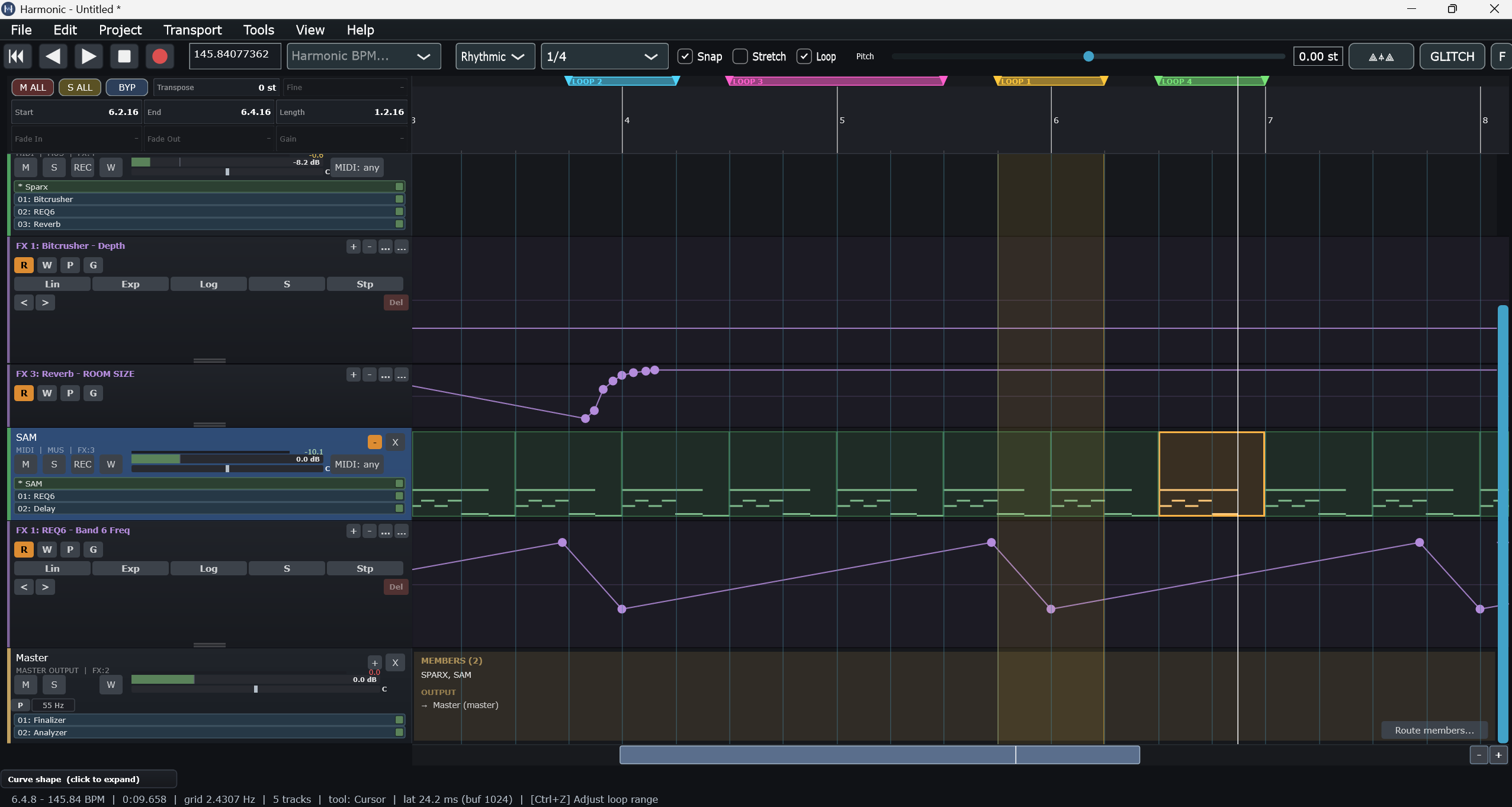Screen dimensions: 1512x807
Task: Rewind to start with the skip-back button
Action: click(17, 56)
